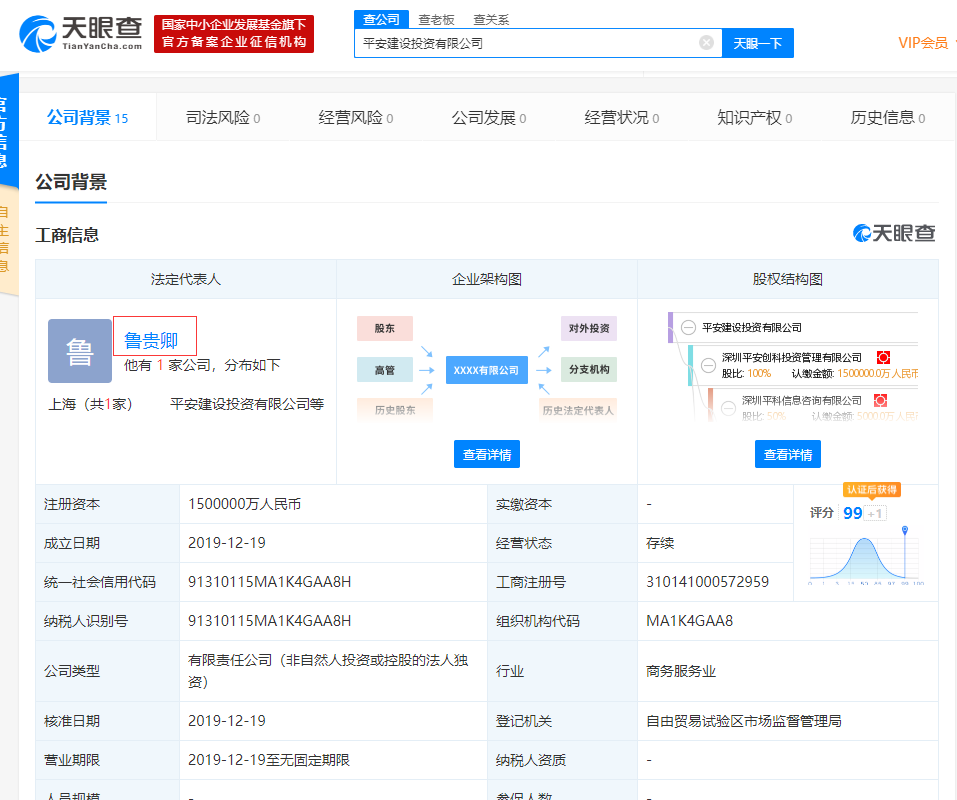Click red icon beside 深圳平科信息咨询有限公司

880,400
